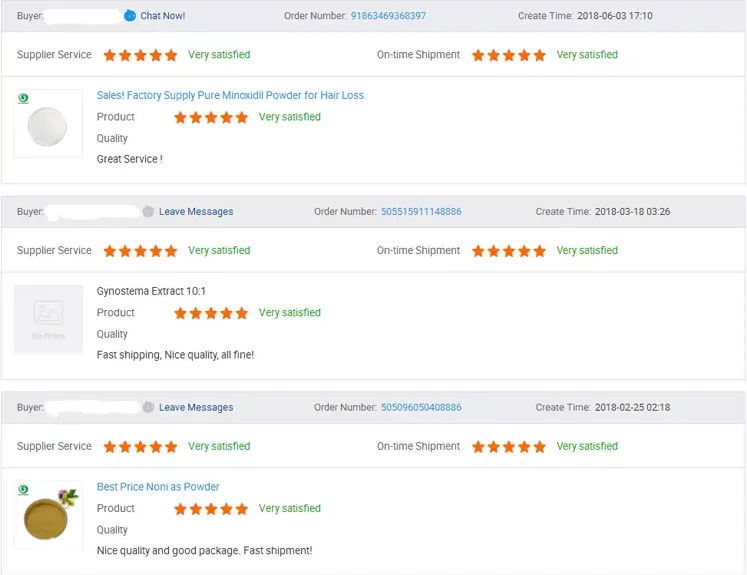Click Product Quality stars for Gynostema Extract
This screenshot has height=575, width=747.
click(x=211, y=313)
